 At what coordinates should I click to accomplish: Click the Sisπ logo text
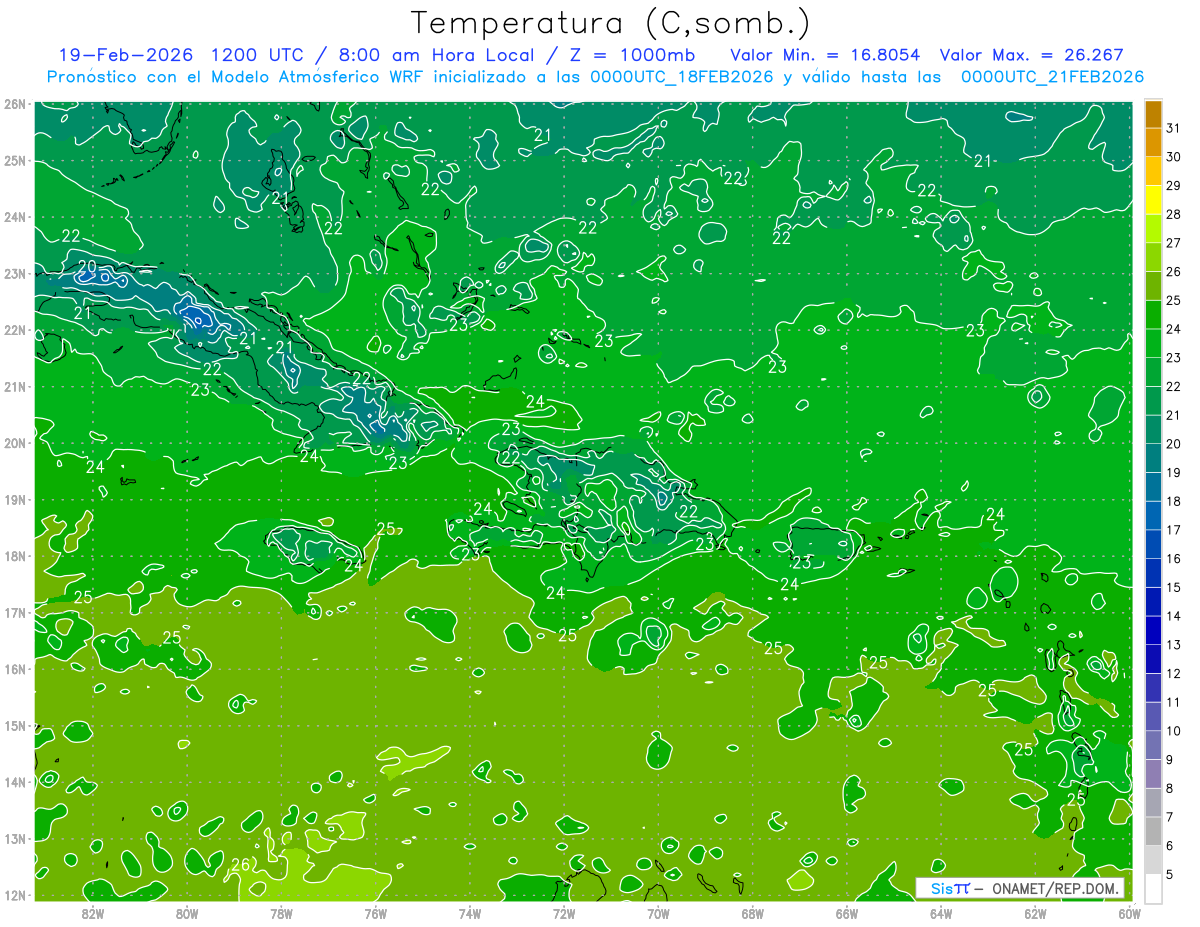[950, 888]
